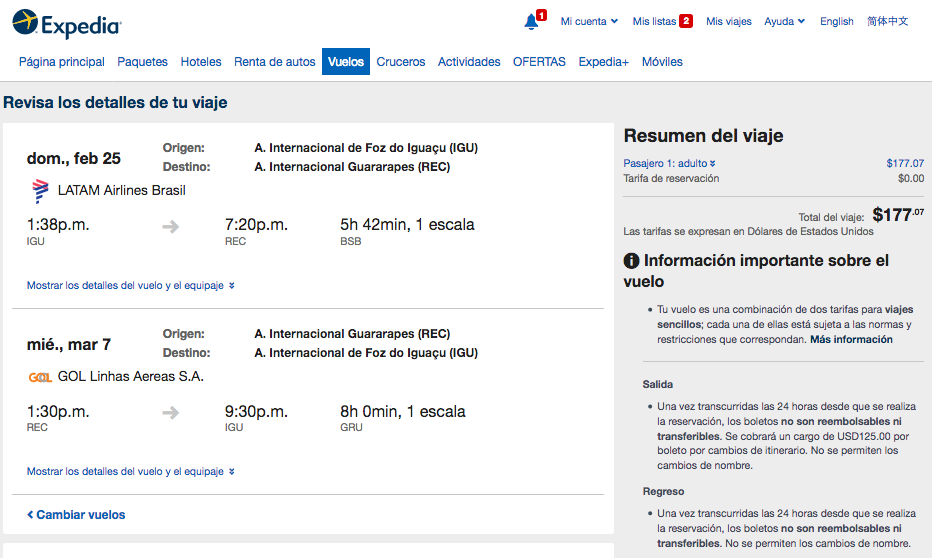
Task: Click the 7:20p.m. arrival time
Action: (256, 225)
